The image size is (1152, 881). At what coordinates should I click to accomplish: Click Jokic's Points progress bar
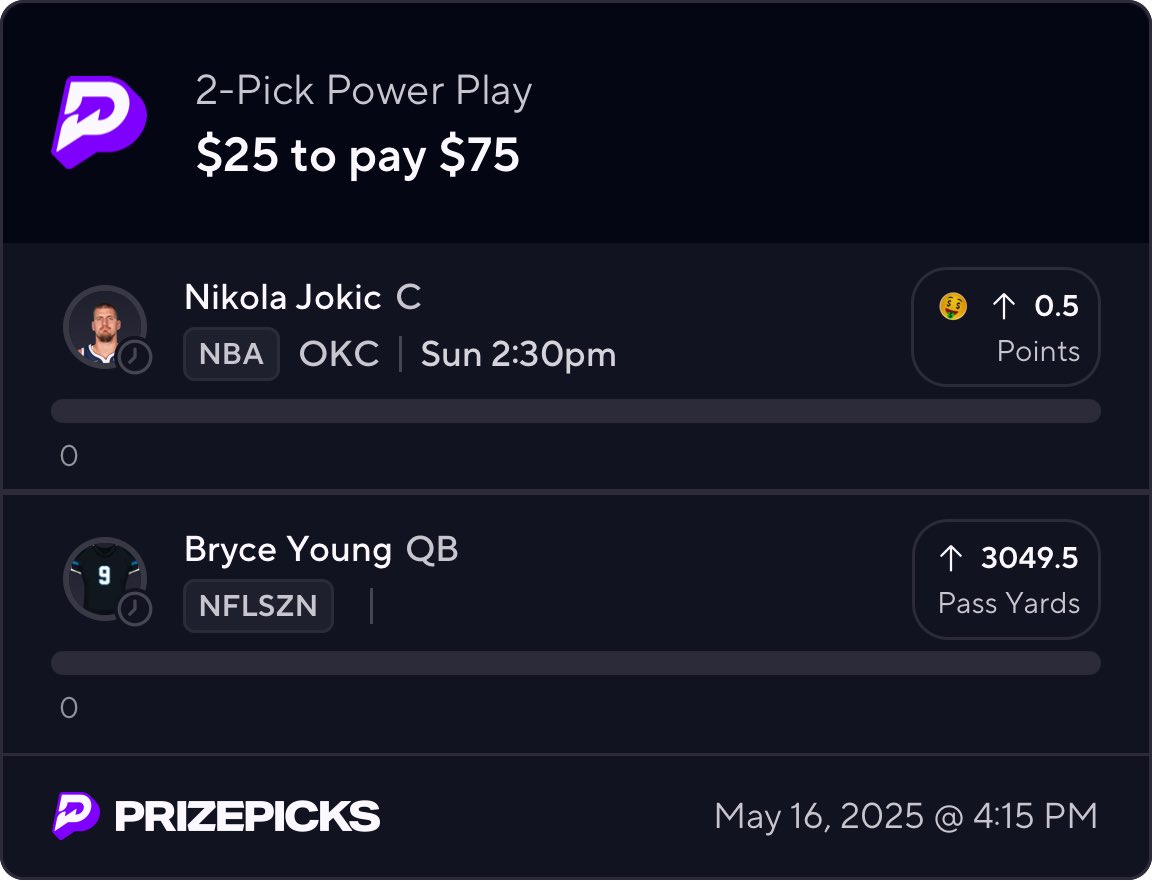(x=575, y=411)
